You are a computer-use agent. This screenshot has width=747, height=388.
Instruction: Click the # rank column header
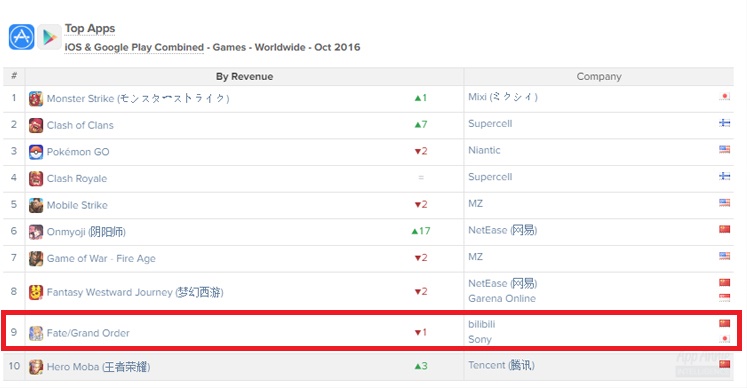(x=14, y=76)
